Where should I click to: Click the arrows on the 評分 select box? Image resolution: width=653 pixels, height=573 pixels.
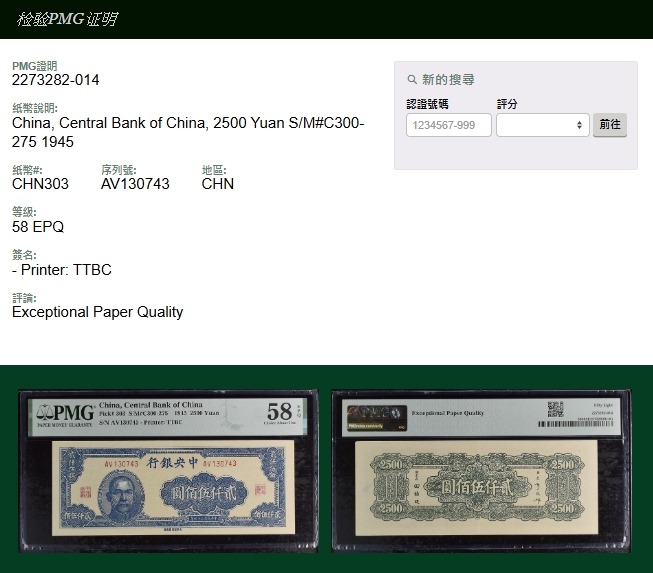pyautogui.click(x=579, y=125)
